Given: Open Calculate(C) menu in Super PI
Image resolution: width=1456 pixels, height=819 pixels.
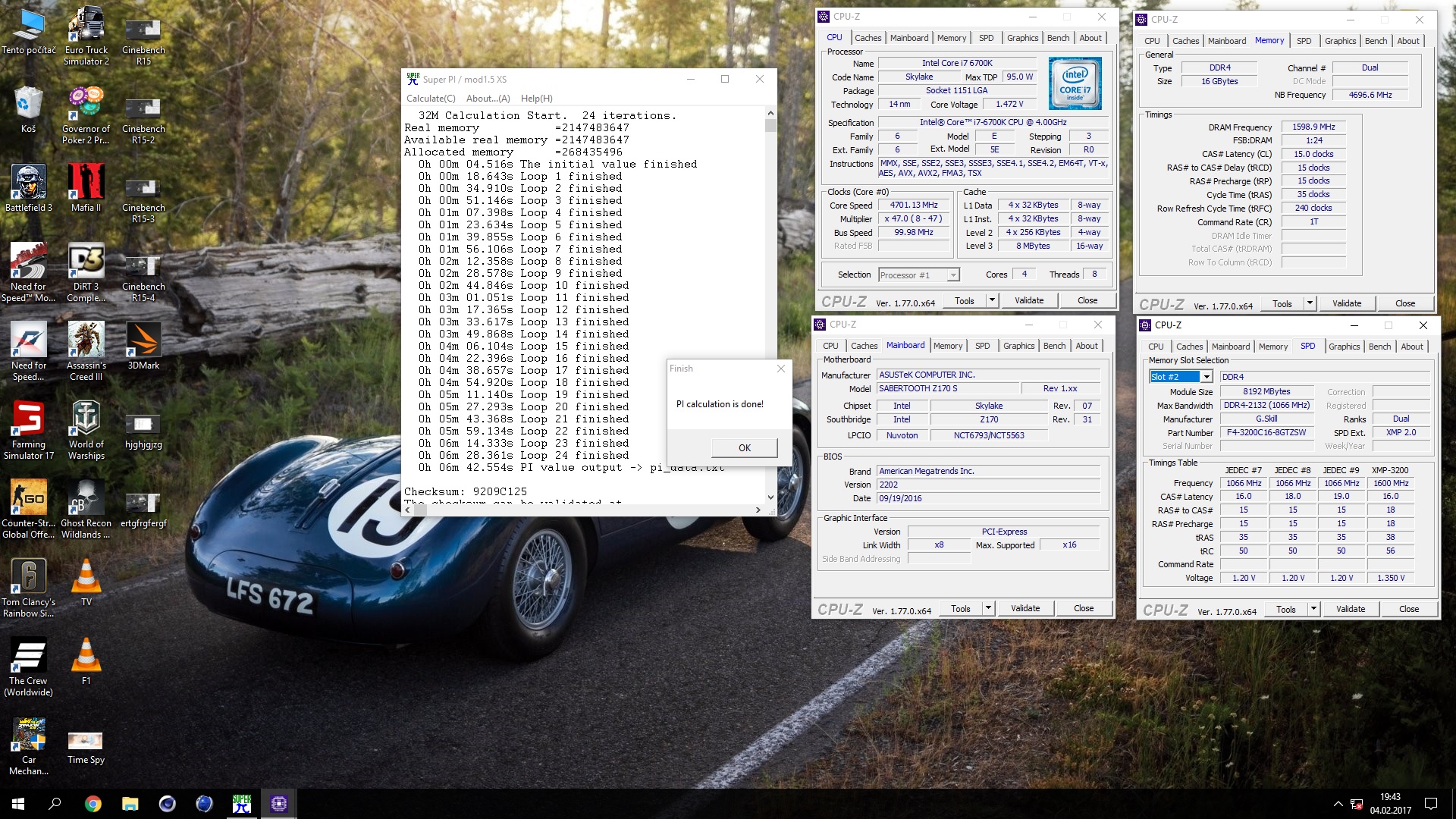Looking at the screenshot, I should click(x=431, y=99).
